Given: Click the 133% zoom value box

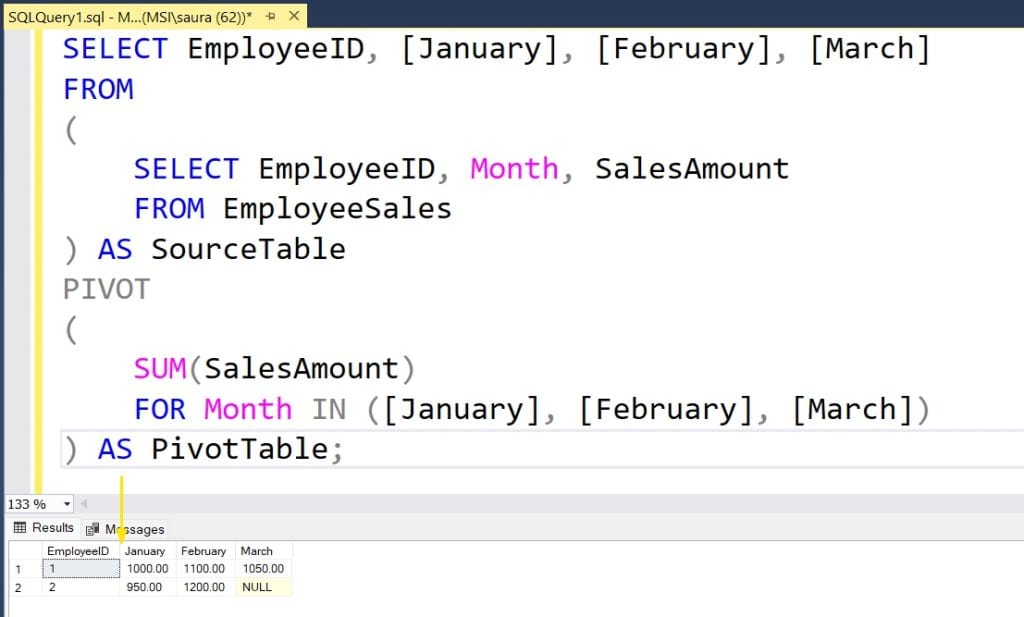Looking at the screenshot, I should [30, 504].
